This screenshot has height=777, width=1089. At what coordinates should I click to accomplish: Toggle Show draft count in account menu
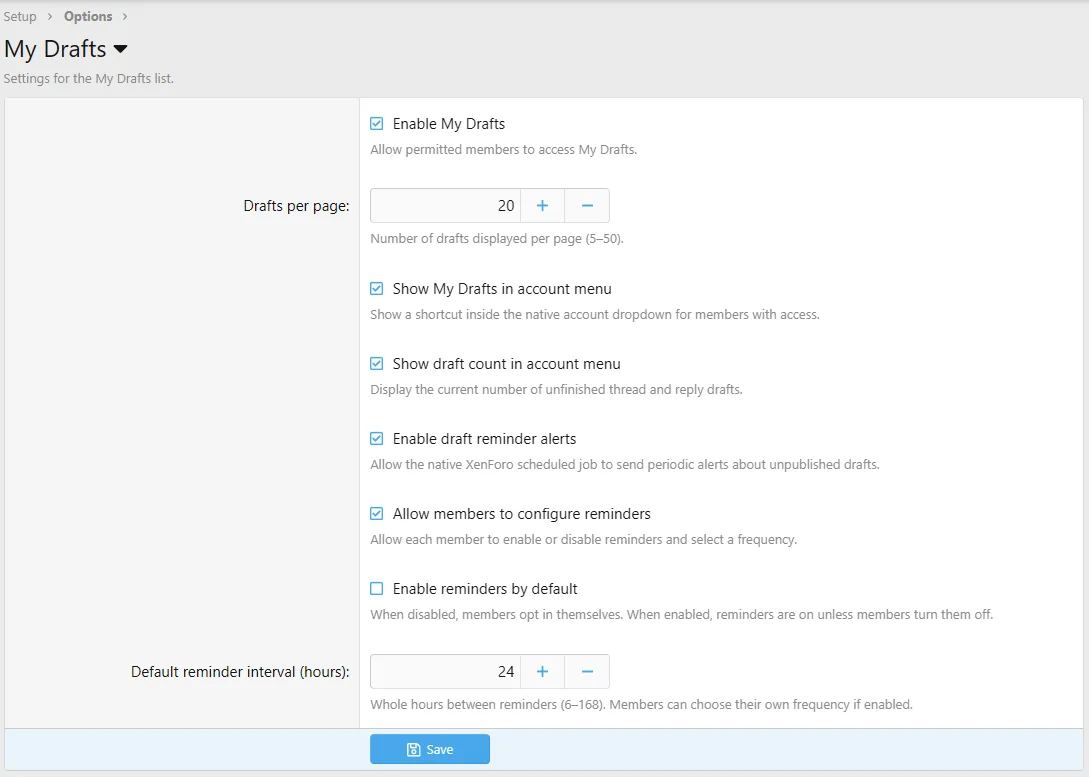tap(376, 364)
